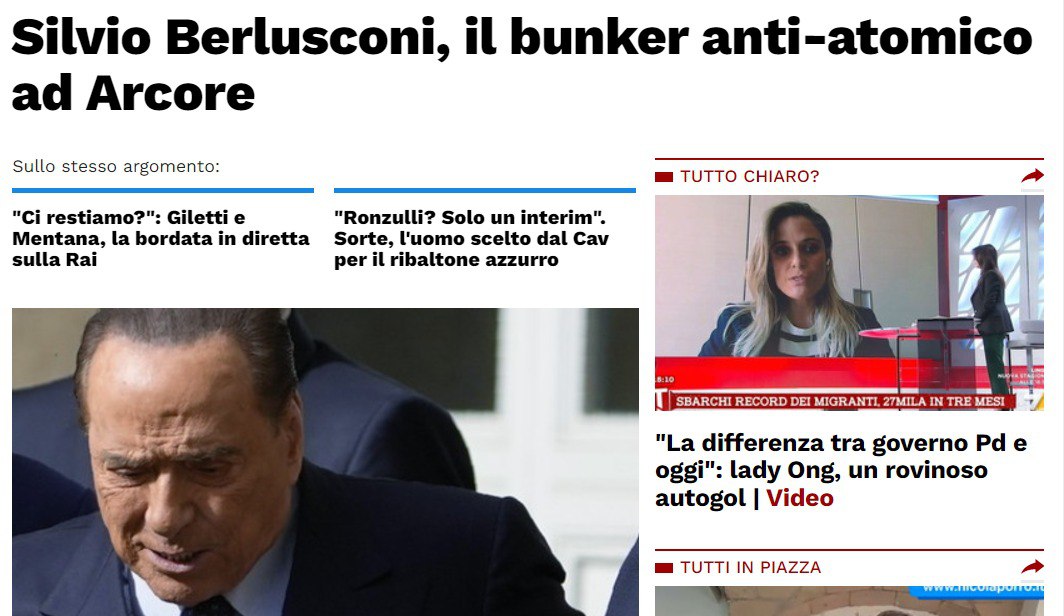Click the red marker before TUTTI IN PIAZZA
The width and height of the screenshot is (1064, 616).
(664, 568)
